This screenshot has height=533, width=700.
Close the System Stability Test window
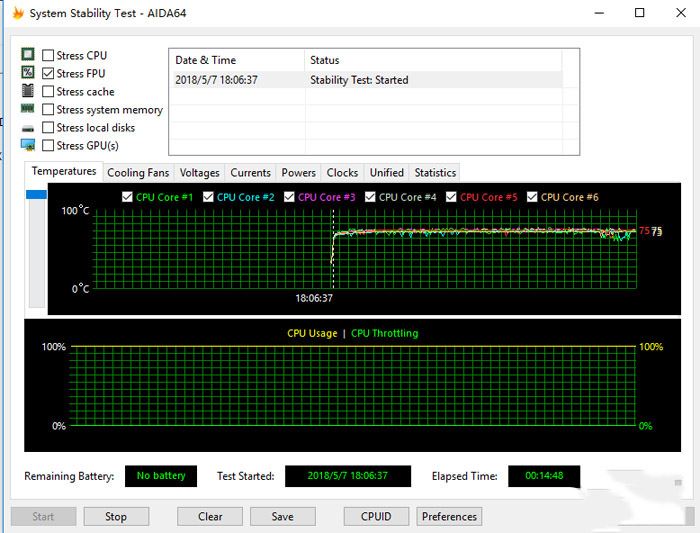pyautogui.click(x=681, y=13)
